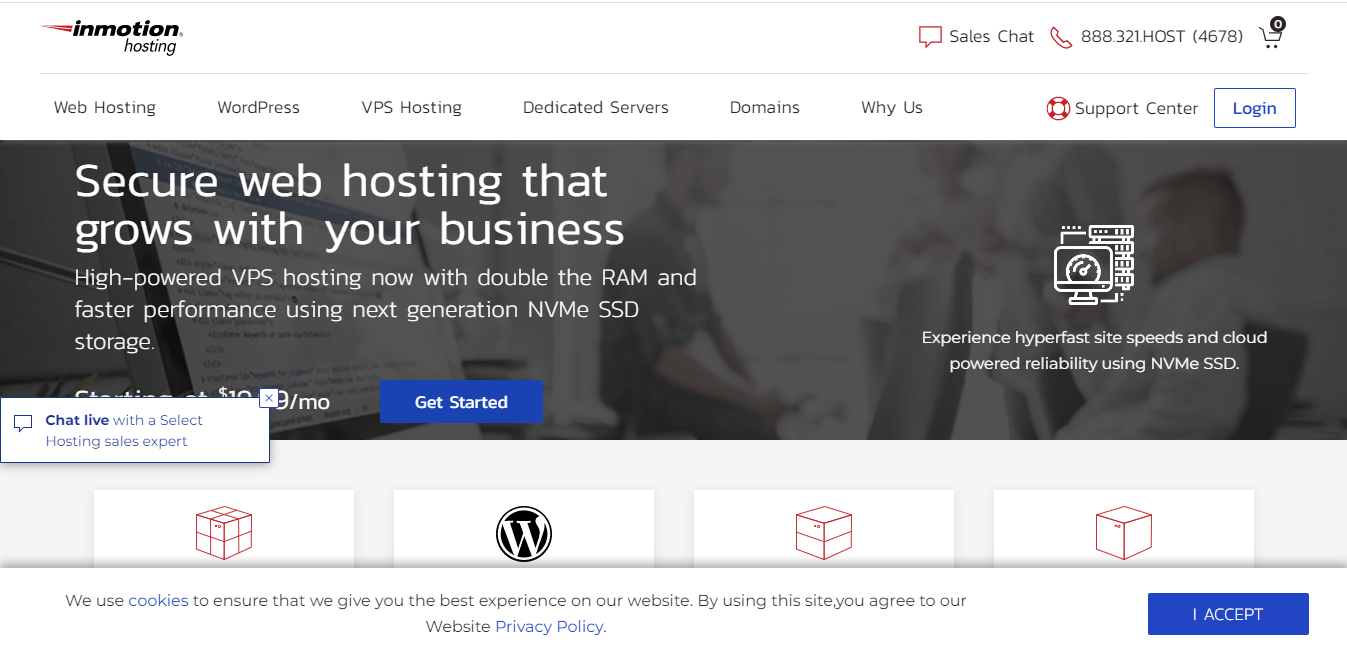This screenshot has height=659, width=1347.
Task: Dismiss the chat popup with its X
Action: pos(268,398)
